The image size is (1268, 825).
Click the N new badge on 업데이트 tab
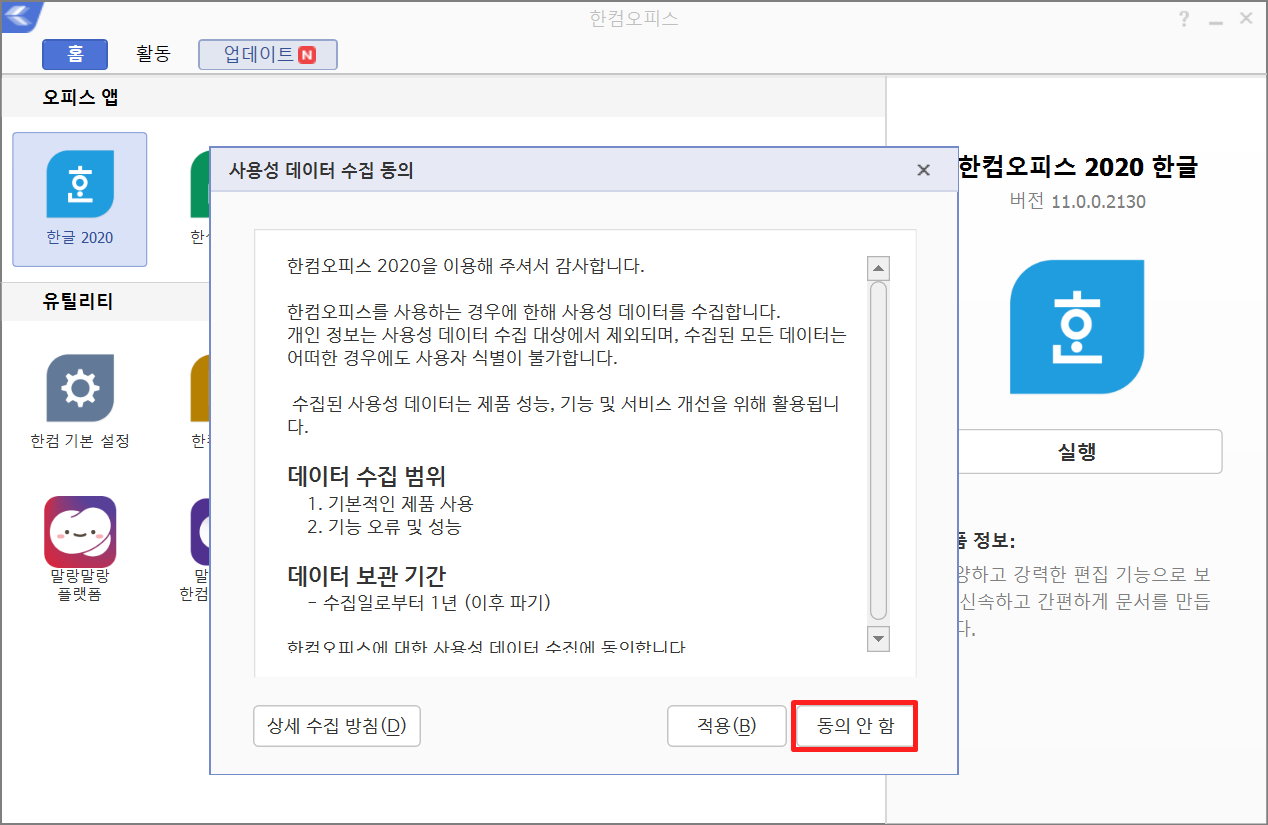tap(308, 54)
